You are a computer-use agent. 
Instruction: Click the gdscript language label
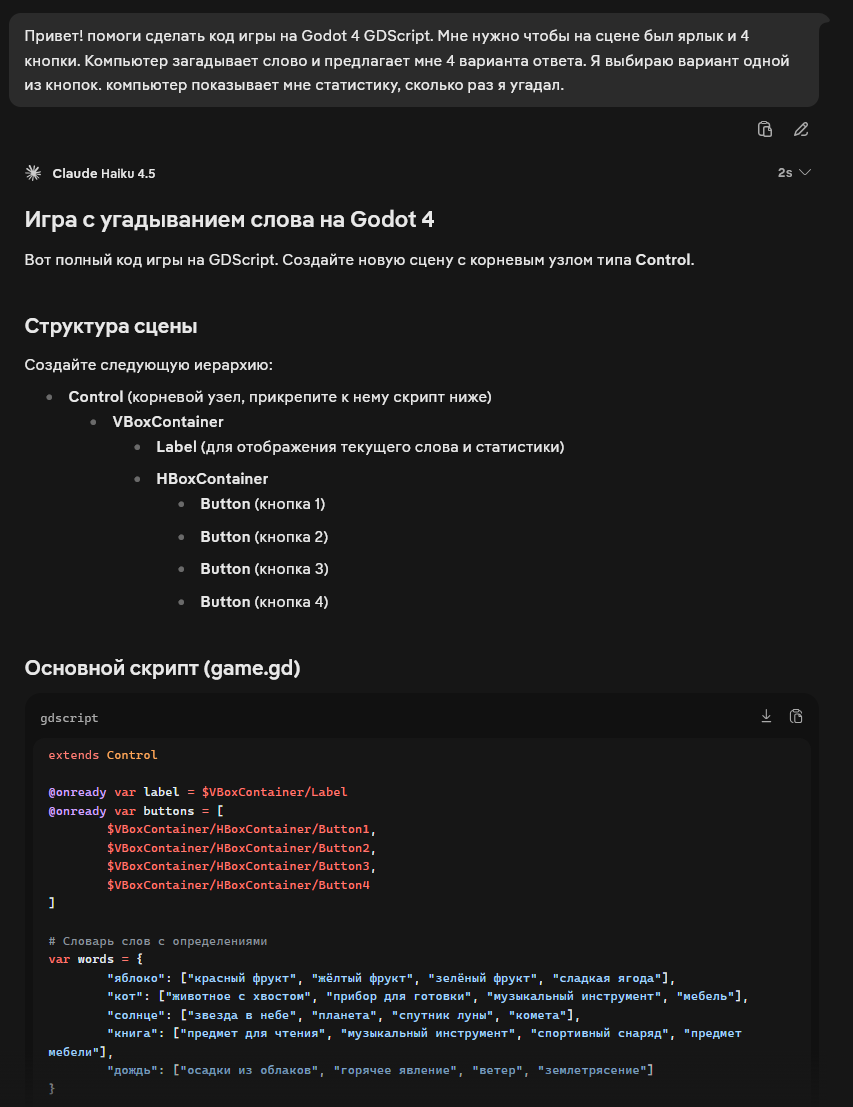(x=69, y=718)
